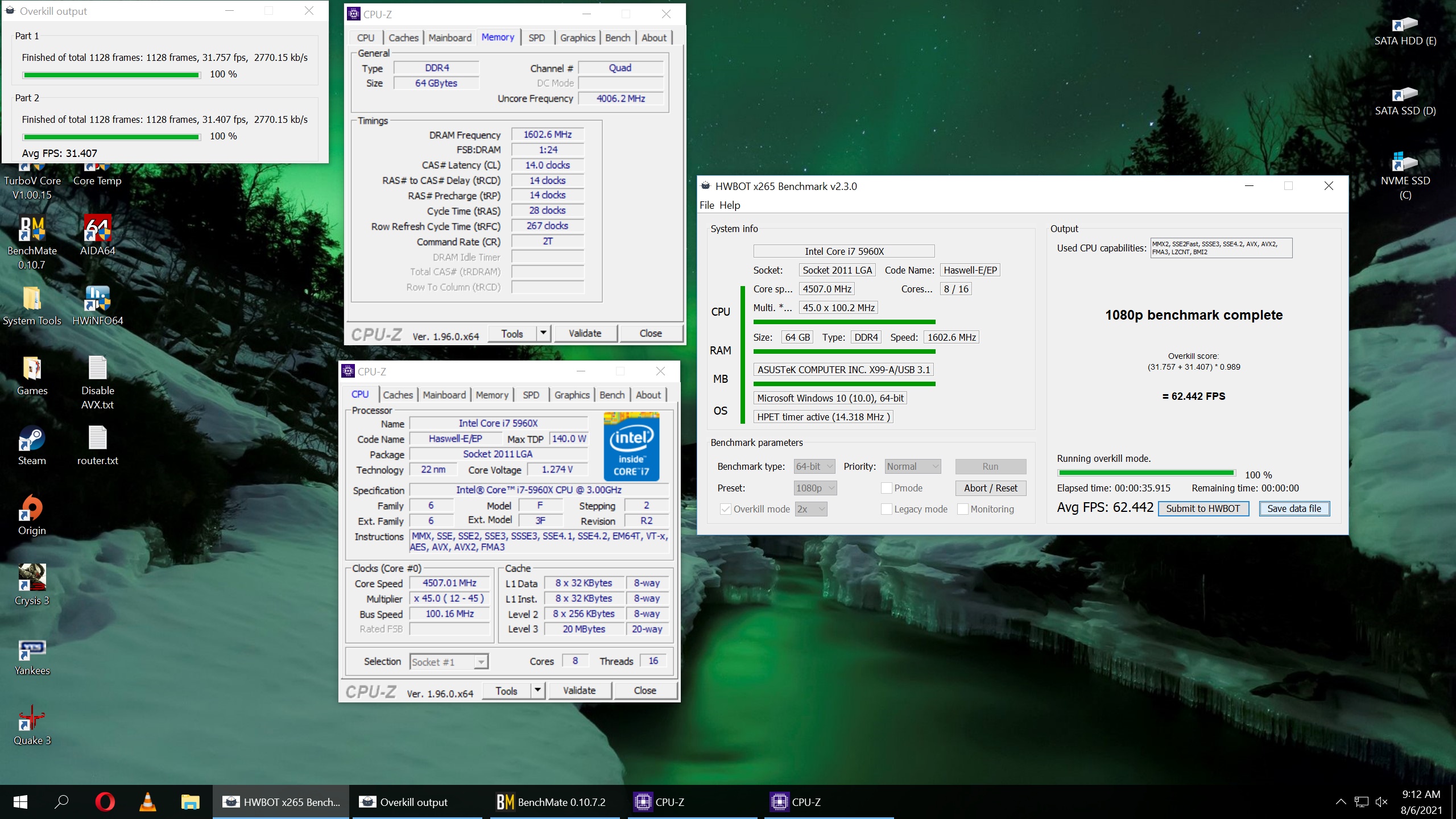Open File Explorer from the taskbar
The width and height of the screenshot is (1456, 819).
pos(190,802)
